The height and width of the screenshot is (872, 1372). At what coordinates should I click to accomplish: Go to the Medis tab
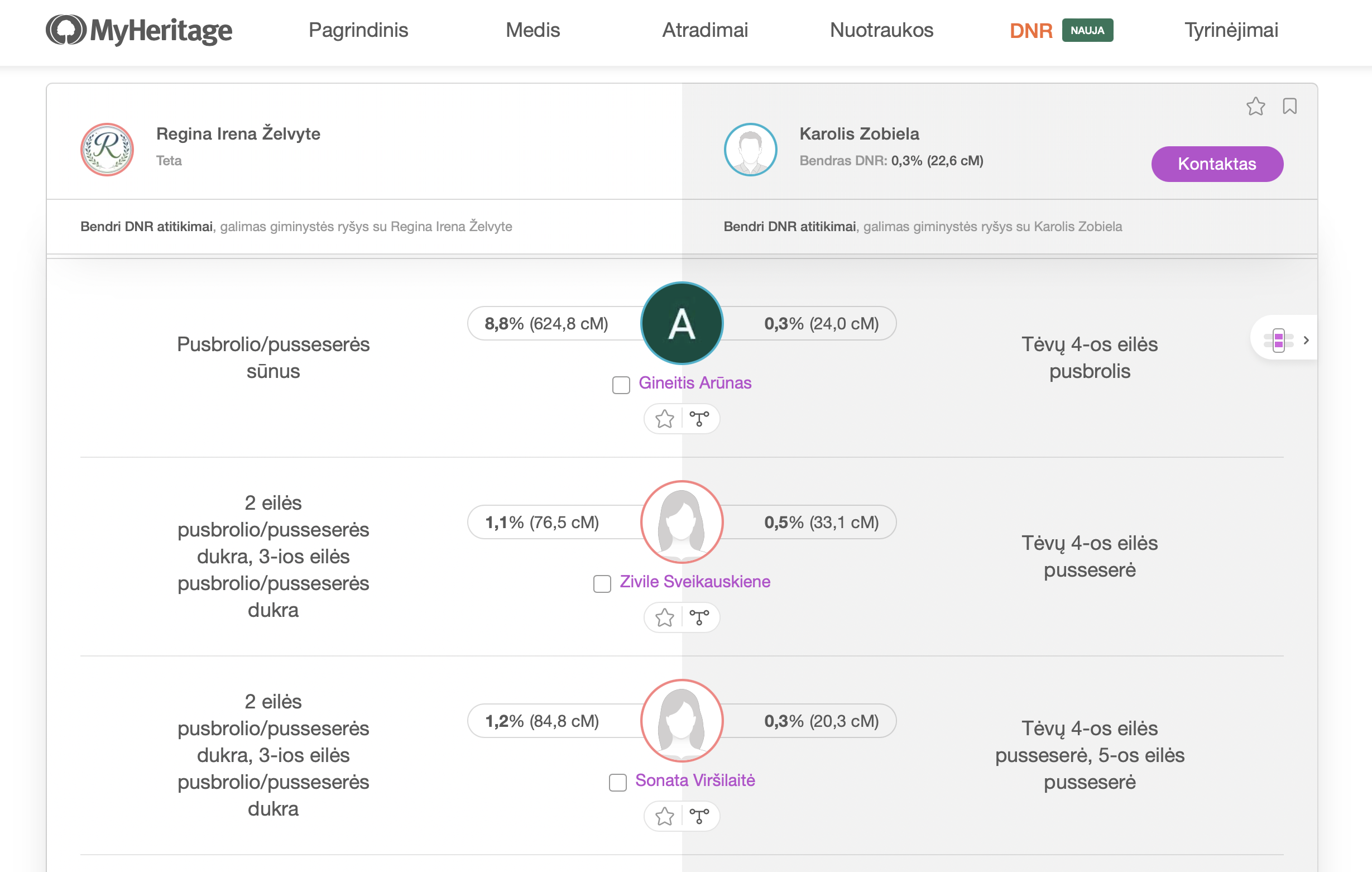point(533,30)
